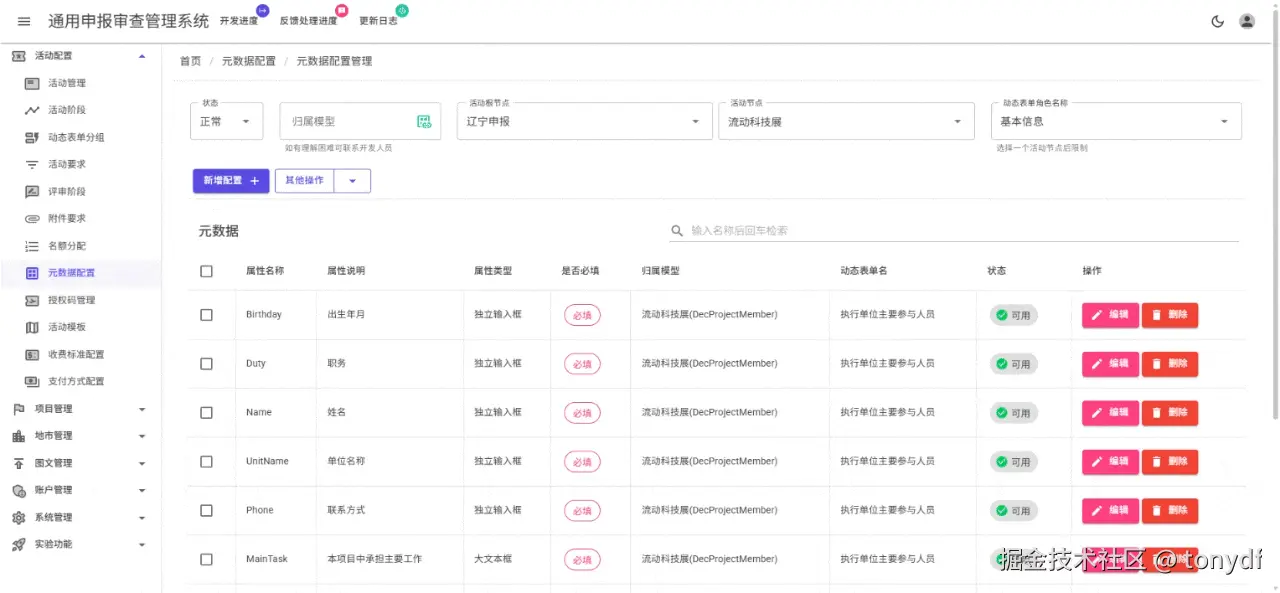Click the 新增配置 button

[x=231, y=181]
